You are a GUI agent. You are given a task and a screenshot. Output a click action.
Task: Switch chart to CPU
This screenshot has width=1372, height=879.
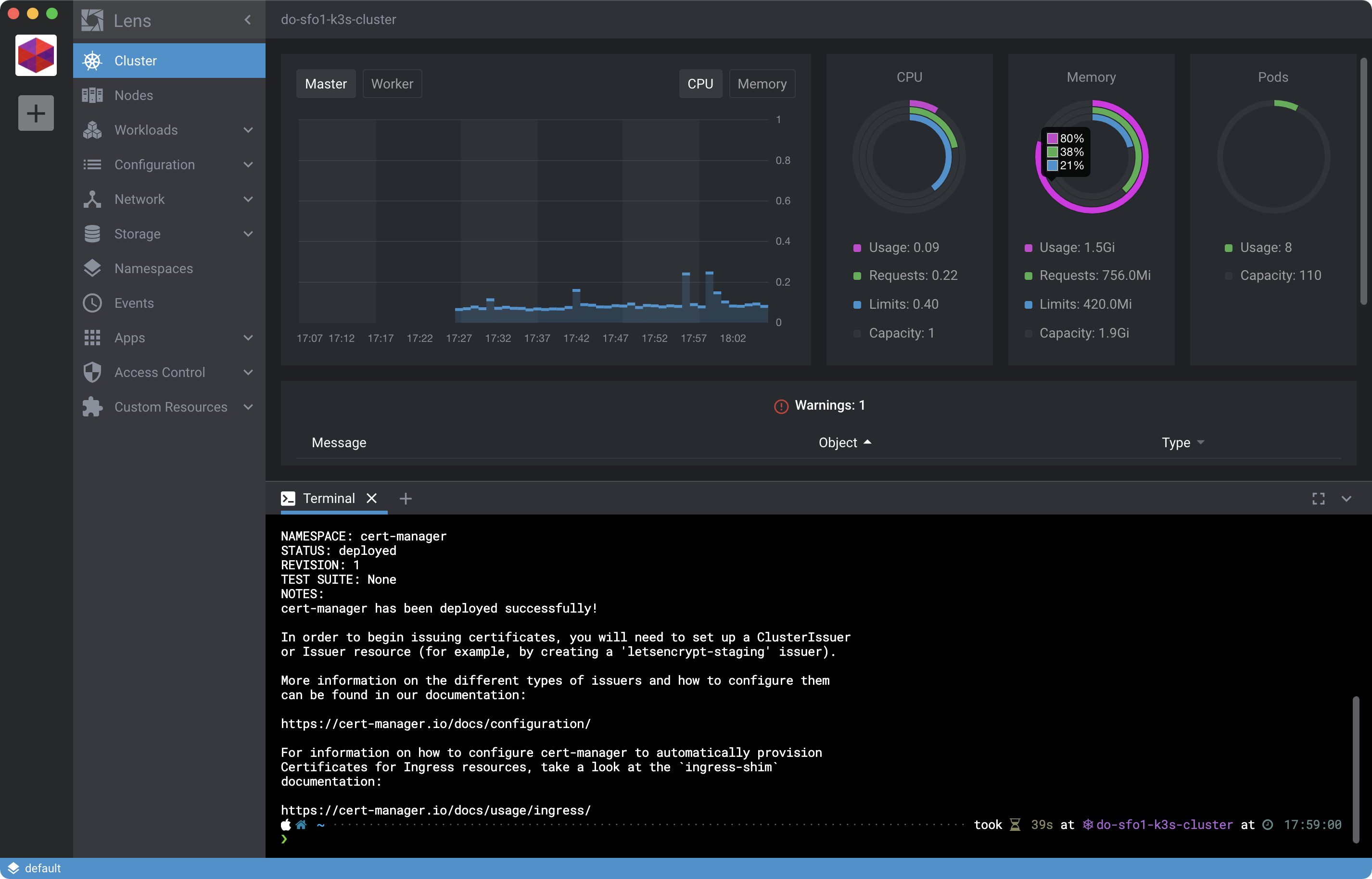pyautogui.click(x=700, y=84)
